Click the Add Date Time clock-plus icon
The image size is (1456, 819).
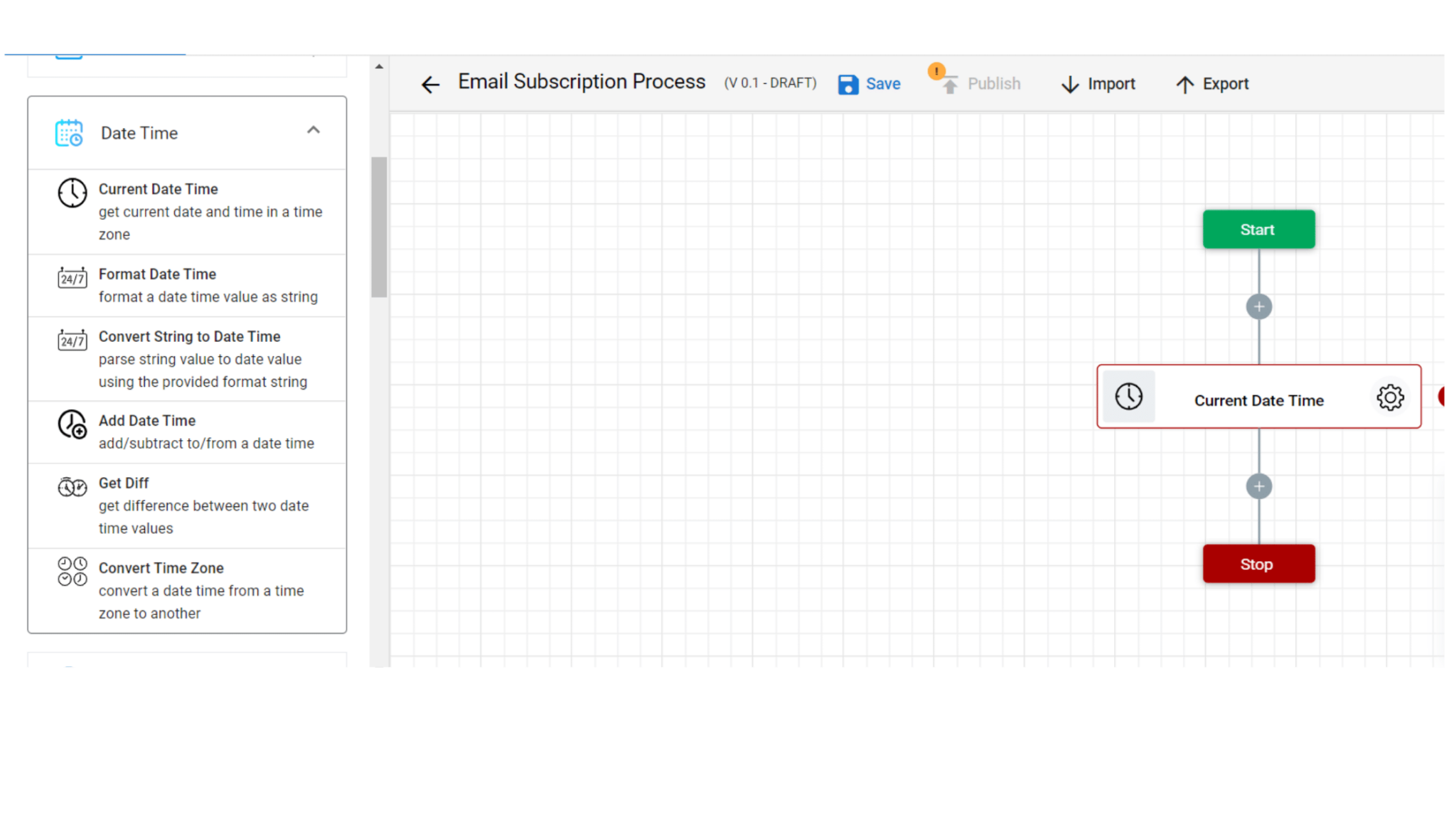73,424
